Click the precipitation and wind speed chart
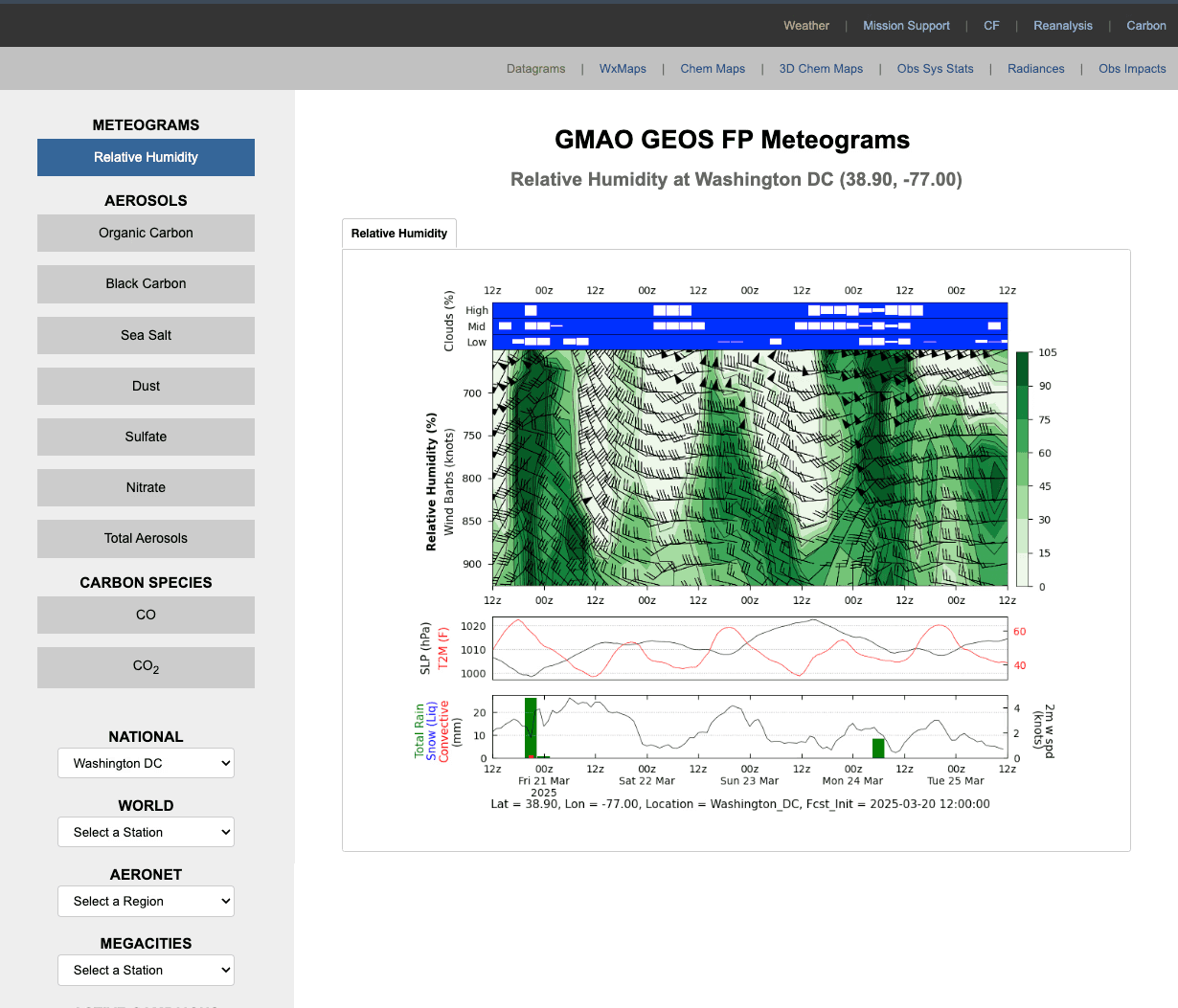The width and height of the screenshot is (1178, 1008). click(750, 727)
